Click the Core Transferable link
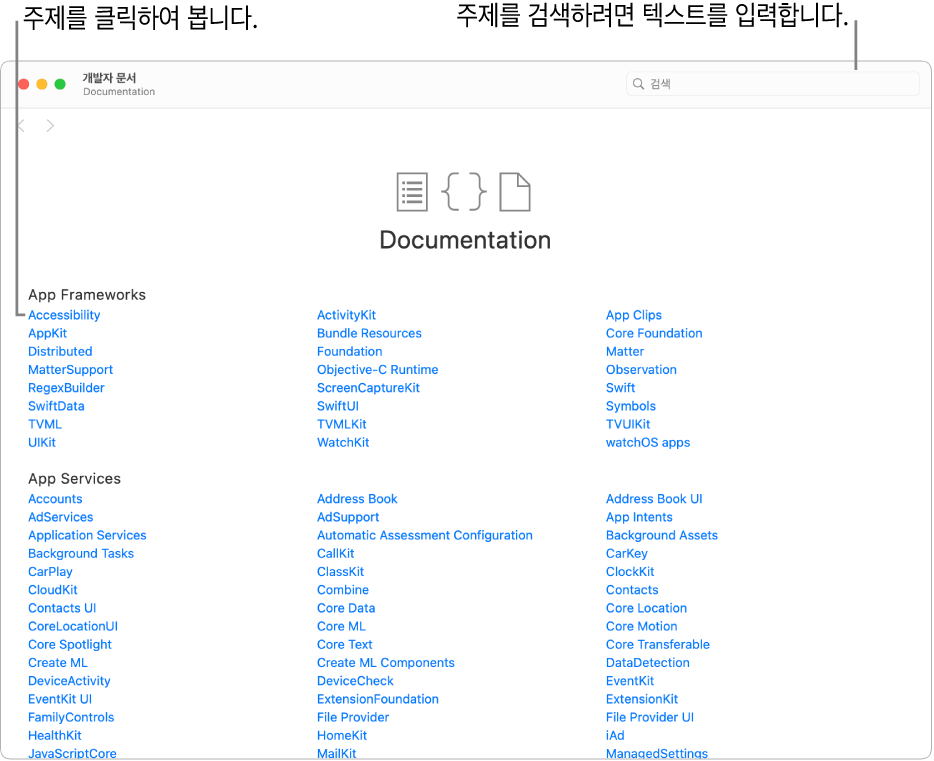This screenshot has width=934, height=761. coord(658,645)
